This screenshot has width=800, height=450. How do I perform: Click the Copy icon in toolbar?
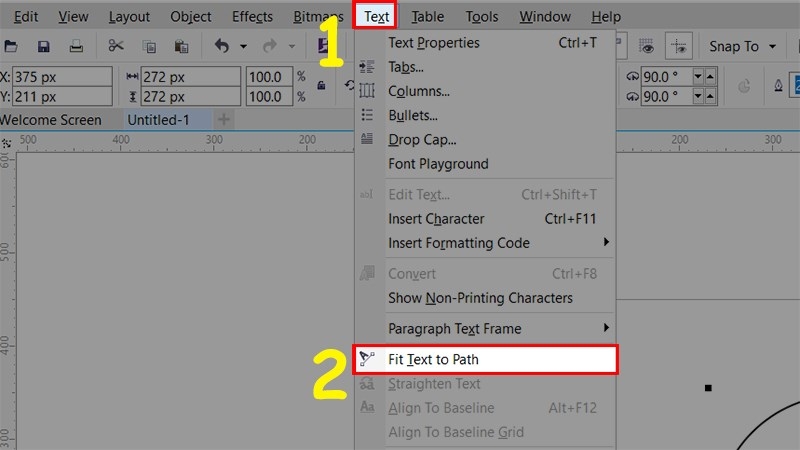[149, 47]
